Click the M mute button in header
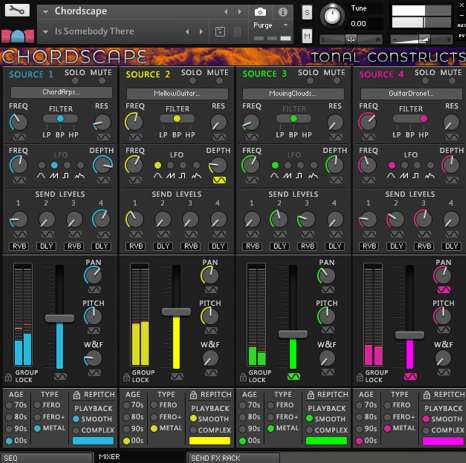 (307, 36)
